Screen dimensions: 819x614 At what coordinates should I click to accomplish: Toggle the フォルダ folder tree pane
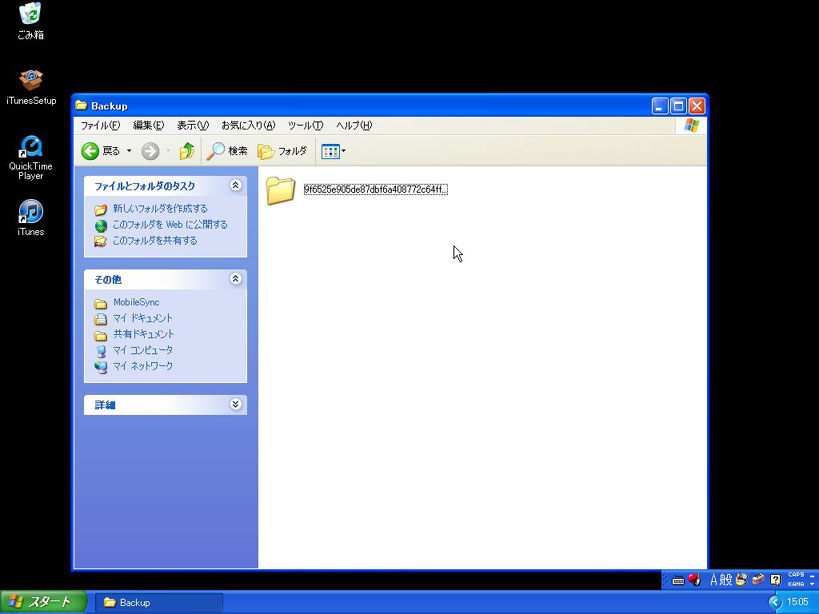282,151
